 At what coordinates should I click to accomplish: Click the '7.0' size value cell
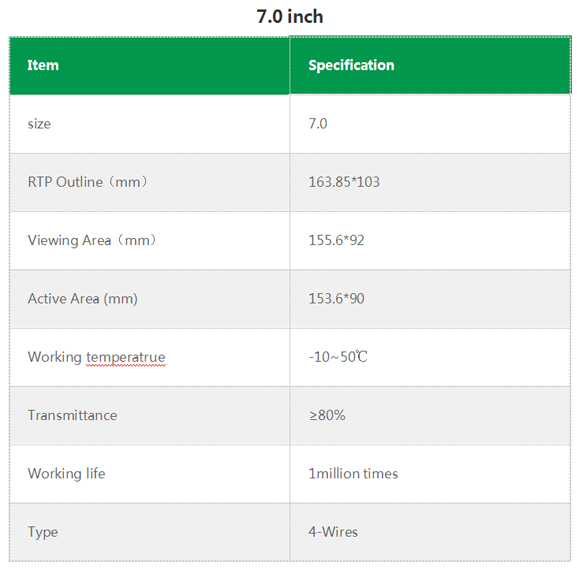pyautogui.click(x=430, y=124)
